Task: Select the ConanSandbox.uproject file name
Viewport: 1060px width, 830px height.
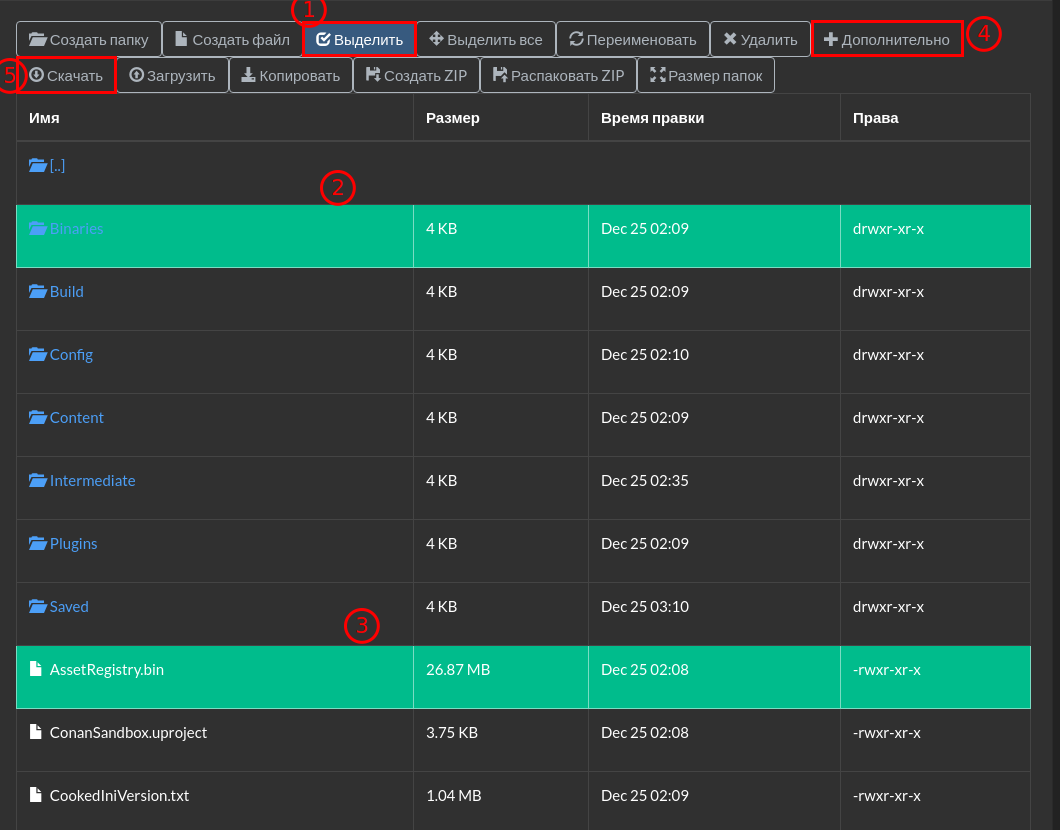Action: (128, 733)
